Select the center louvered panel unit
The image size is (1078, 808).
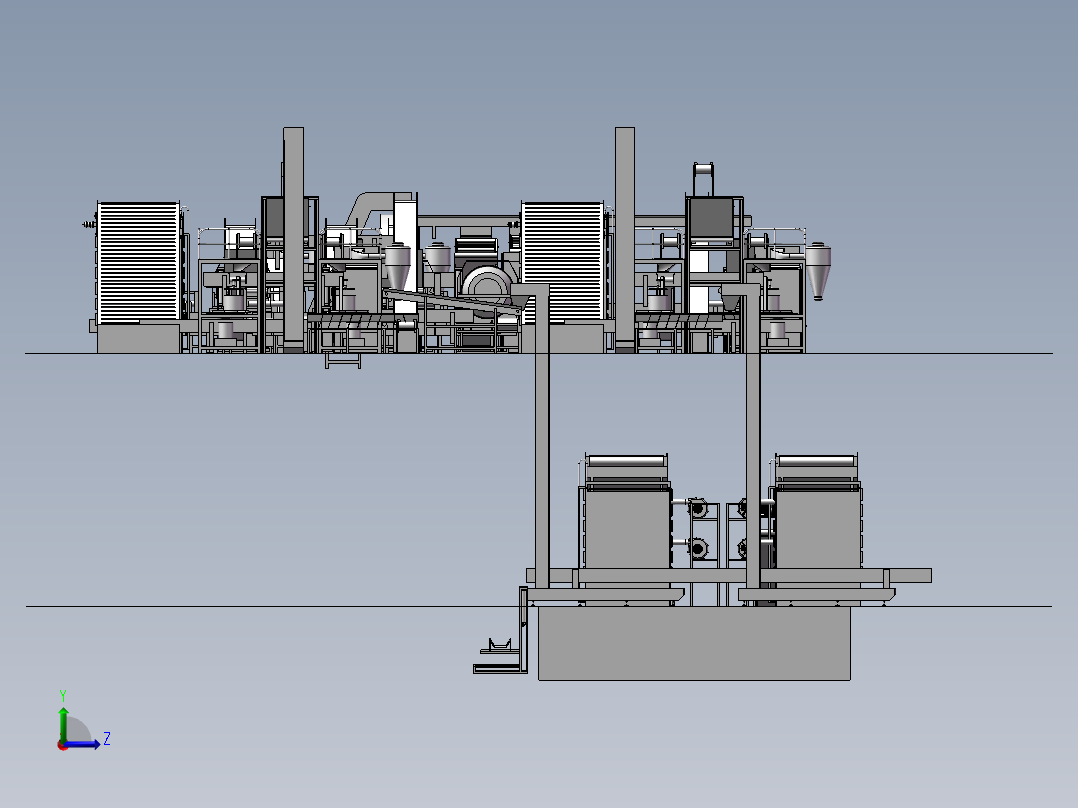pyautogui.click(x=562, y=261)
